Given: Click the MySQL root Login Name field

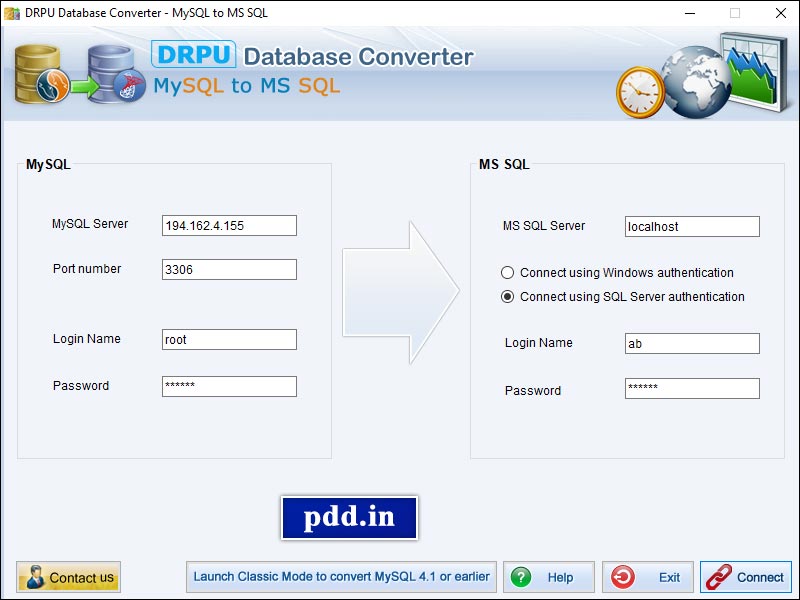Looking at the screenshot, I should pyautogui.click(x=228, y=339).
